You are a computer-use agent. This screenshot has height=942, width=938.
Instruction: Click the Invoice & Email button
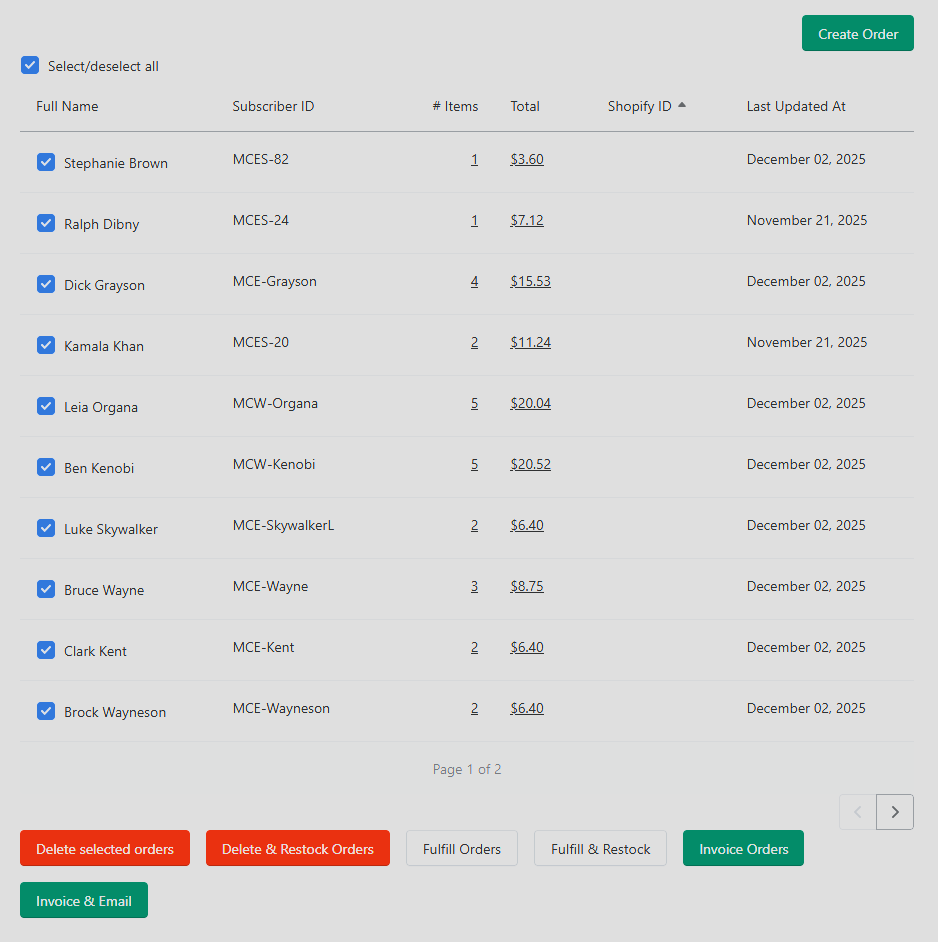(x=84, y=901)
